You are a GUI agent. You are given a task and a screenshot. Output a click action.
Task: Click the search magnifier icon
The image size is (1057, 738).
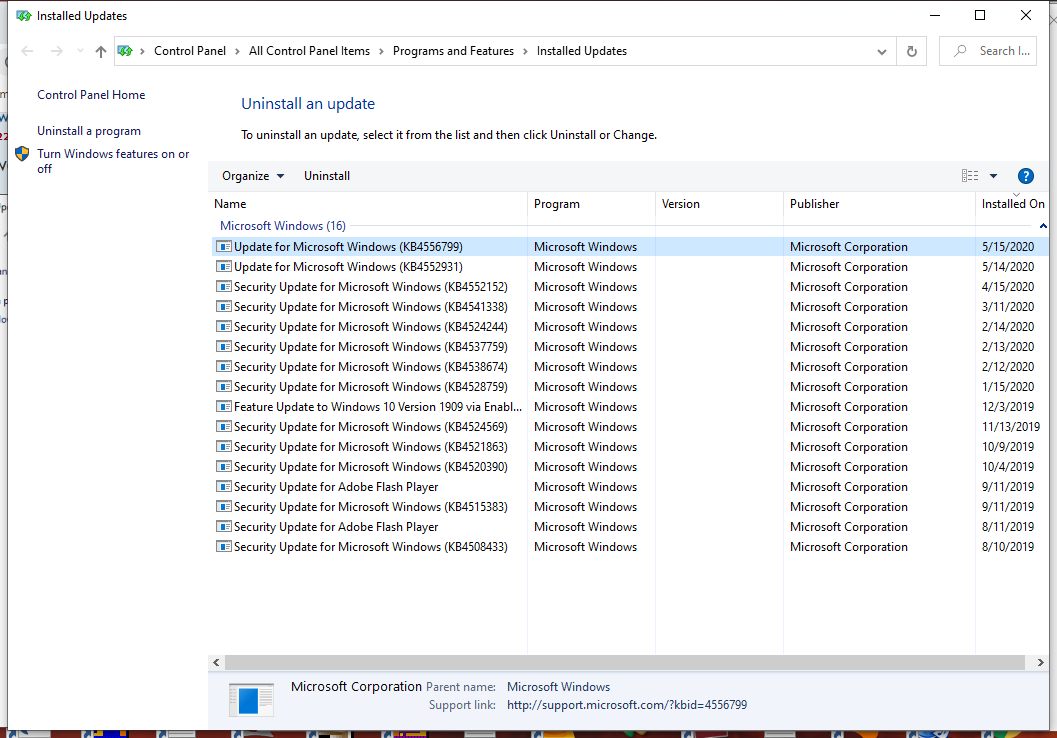[x=961, y=51]
